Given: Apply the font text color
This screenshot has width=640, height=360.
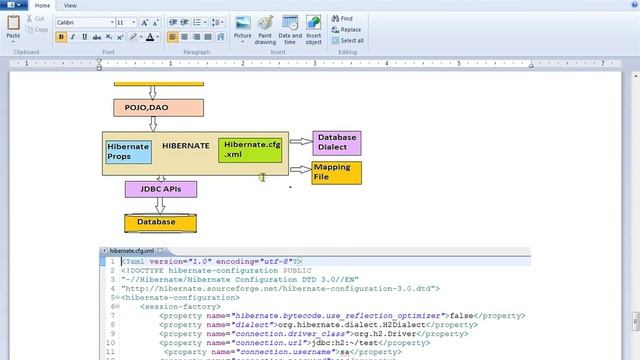Looking at the screenshot, I should click(150, 37).
